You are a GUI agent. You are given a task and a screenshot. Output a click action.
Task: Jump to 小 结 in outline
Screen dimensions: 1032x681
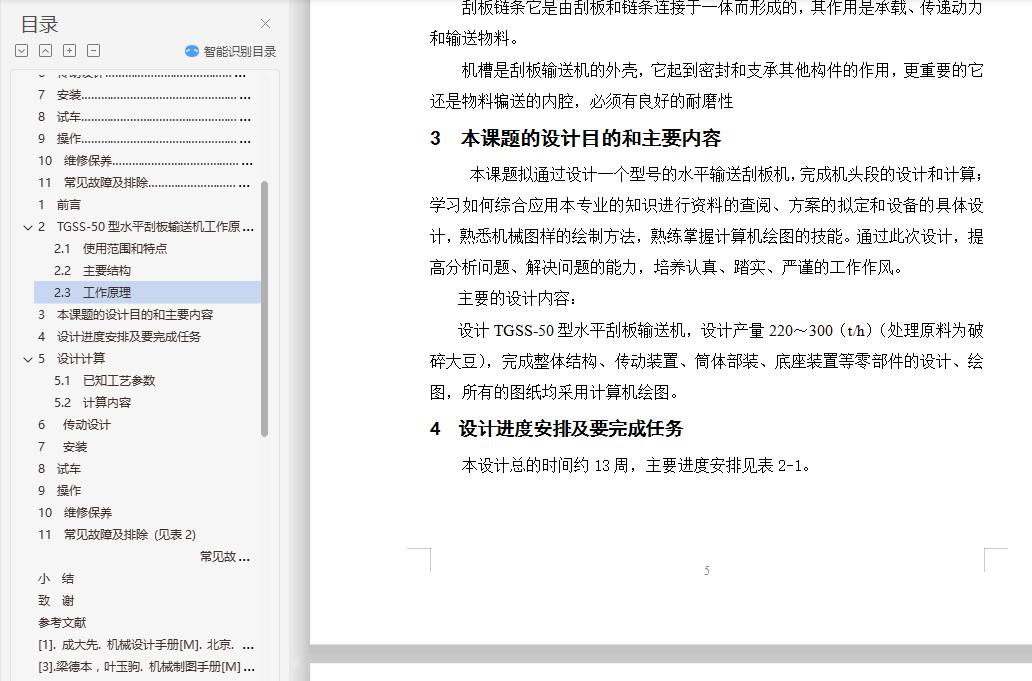click(56, 578)
